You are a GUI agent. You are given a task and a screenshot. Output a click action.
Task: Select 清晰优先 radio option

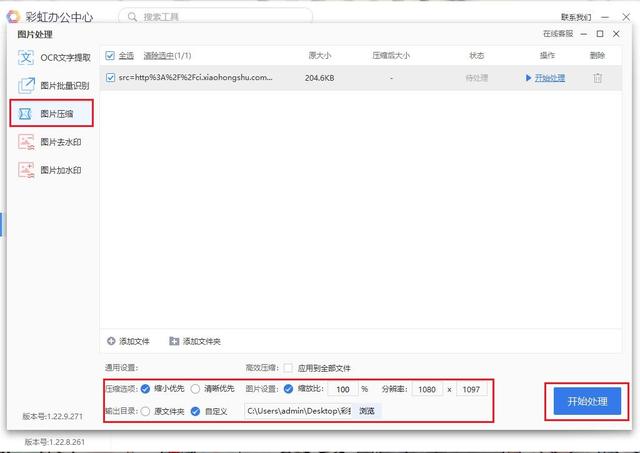tap(195, 389)
